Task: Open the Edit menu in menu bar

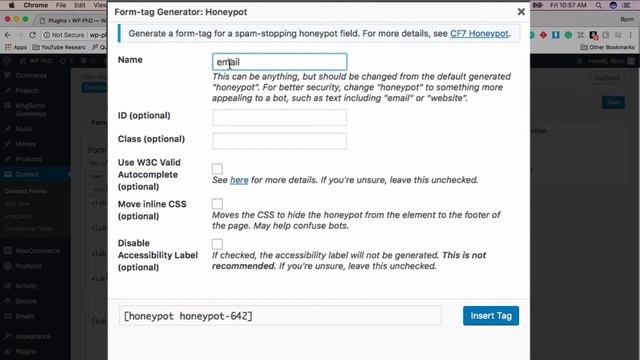Action: (x=80, y=5)
